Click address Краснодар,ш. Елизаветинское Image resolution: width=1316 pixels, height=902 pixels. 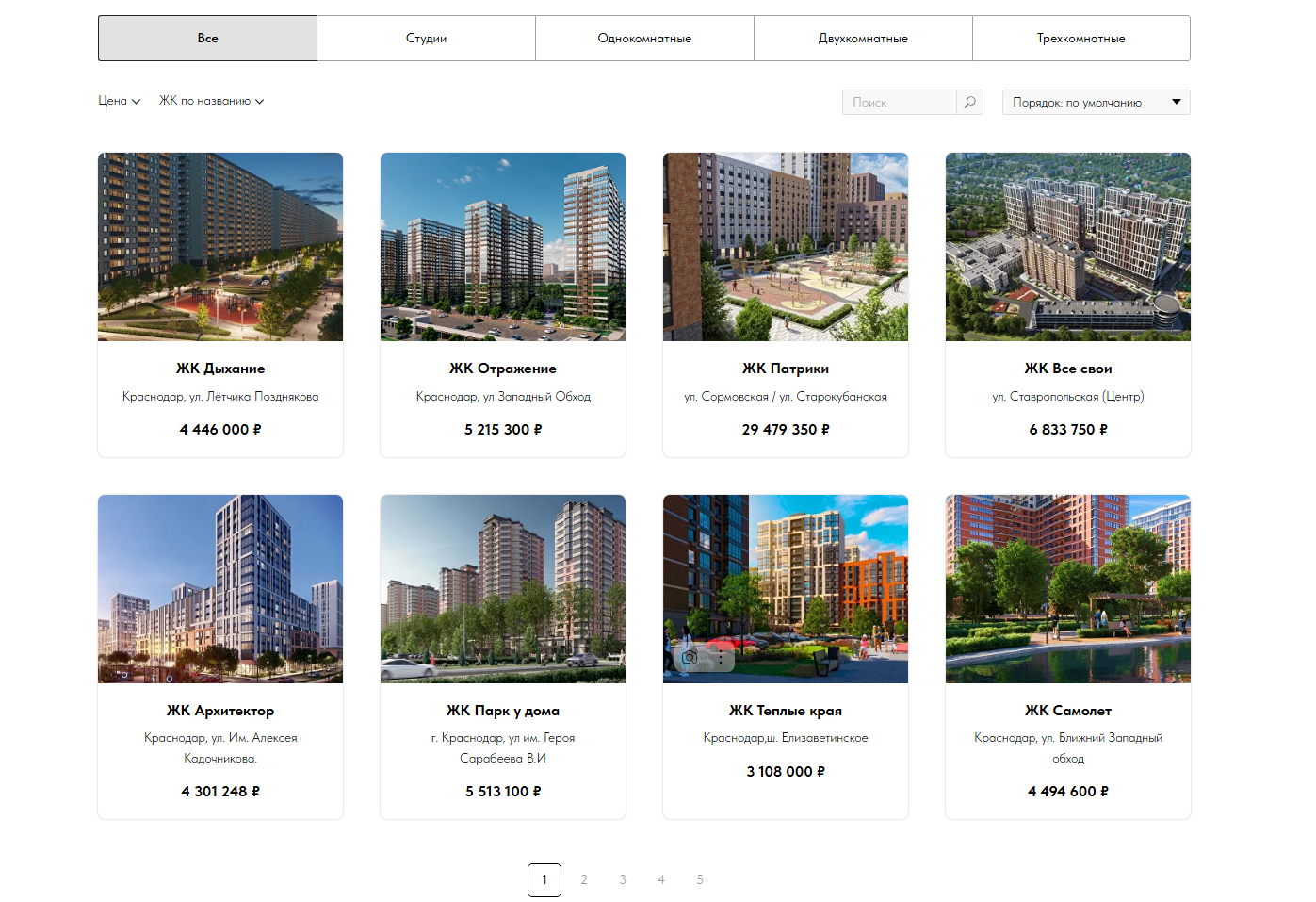pos(786,738)
